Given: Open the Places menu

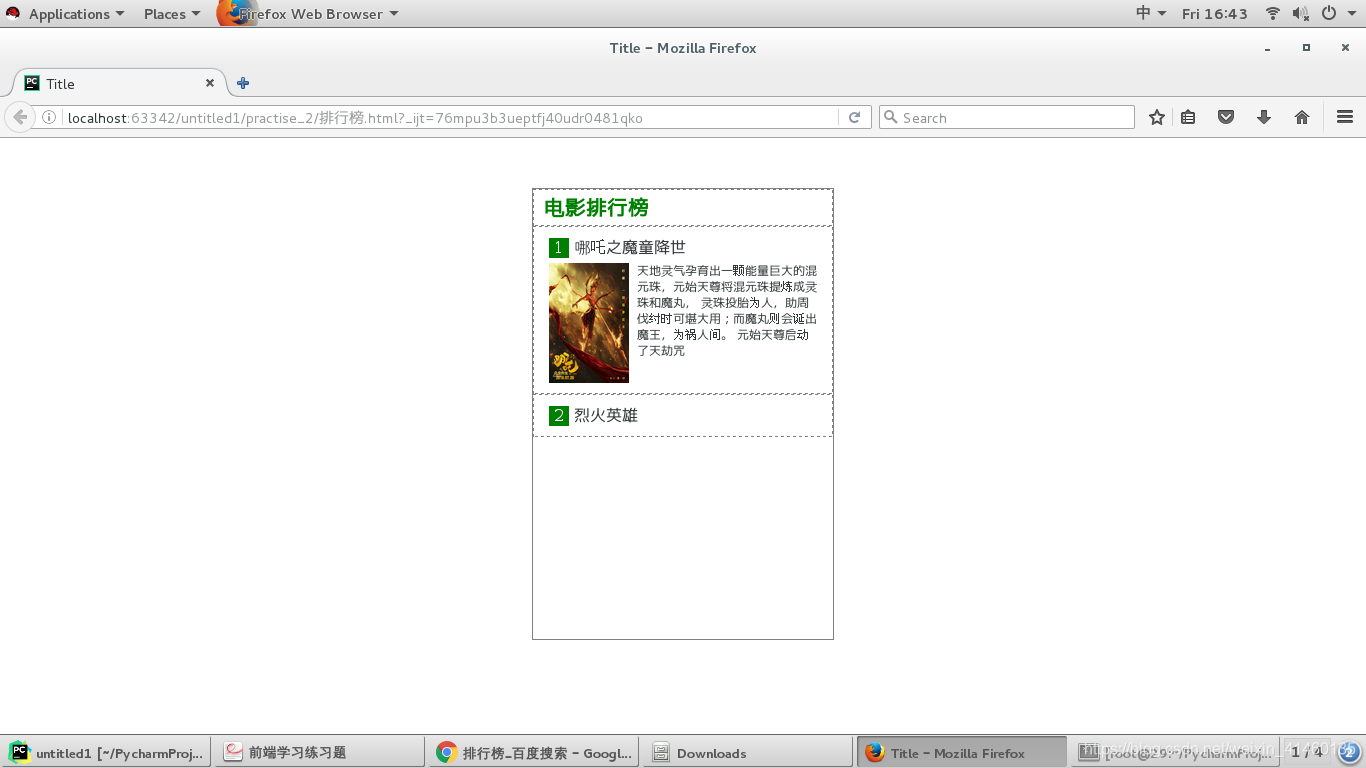Looking at the screenshot, I should (x=172, y=14).
